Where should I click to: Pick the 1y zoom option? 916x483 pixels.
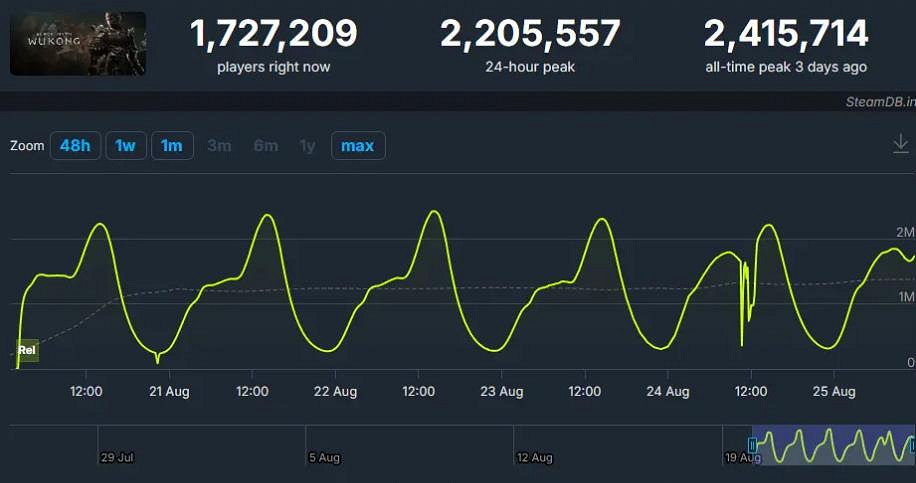coord(308,146)
